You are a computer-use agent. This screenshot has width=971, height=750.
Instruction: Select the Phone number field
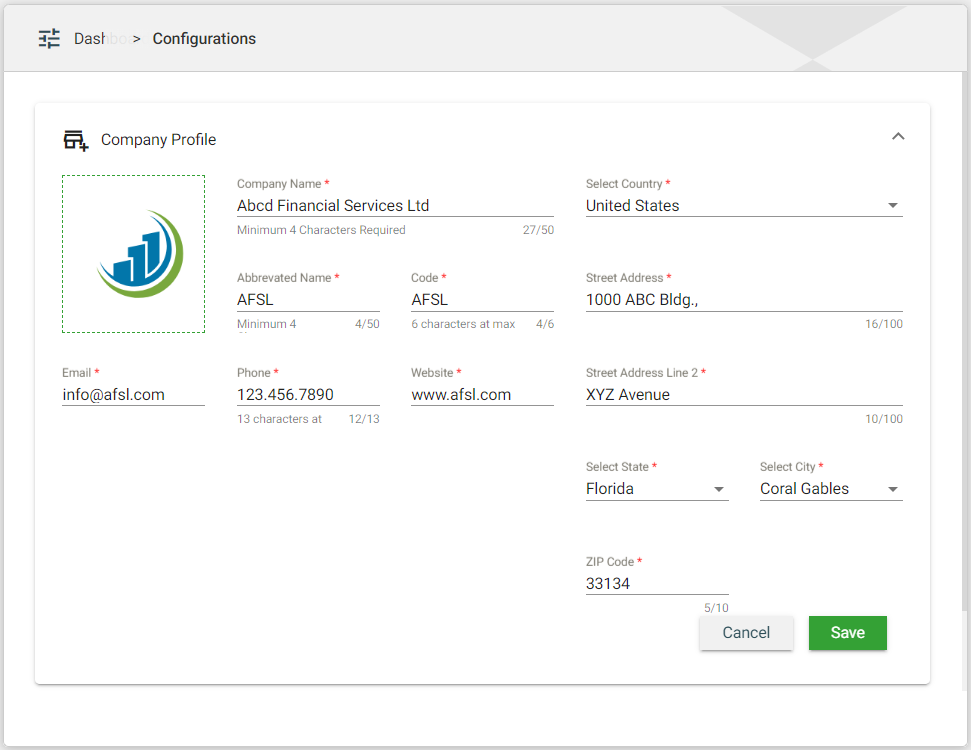click(307, 395)
